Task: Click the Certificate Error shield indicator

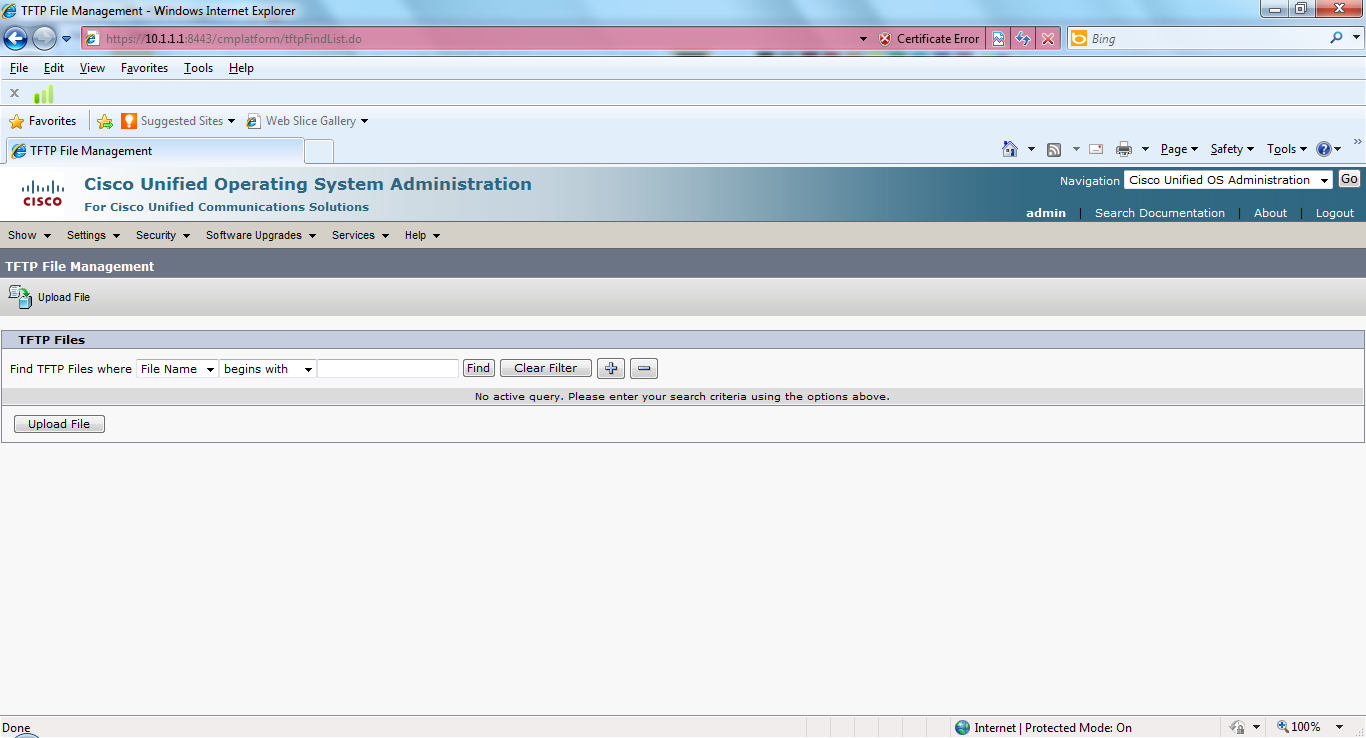Action: point(929,39)
